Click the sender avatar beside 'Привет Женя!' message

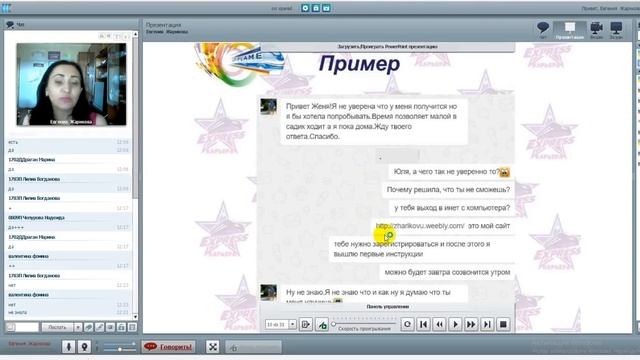(269, 107)
